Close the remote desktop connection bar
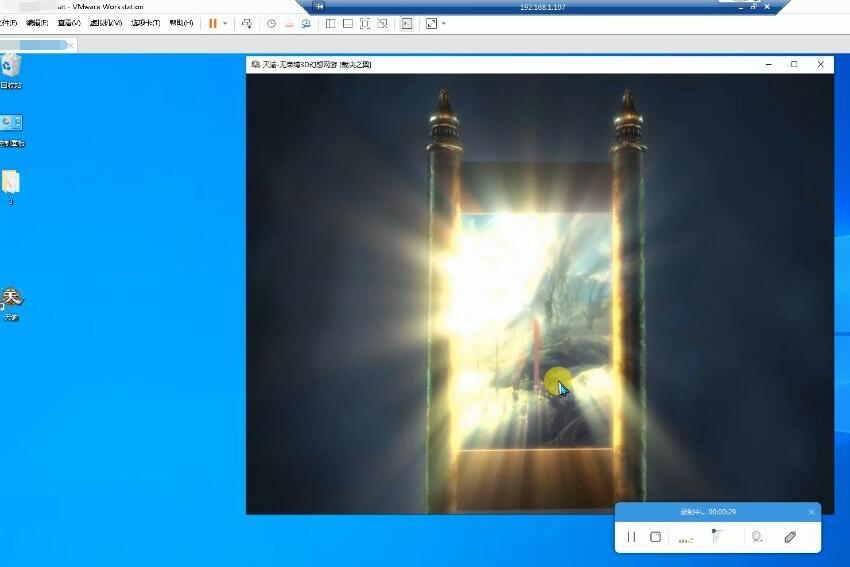This screenshot has width=850, height=567. click(x=767, y=7)
